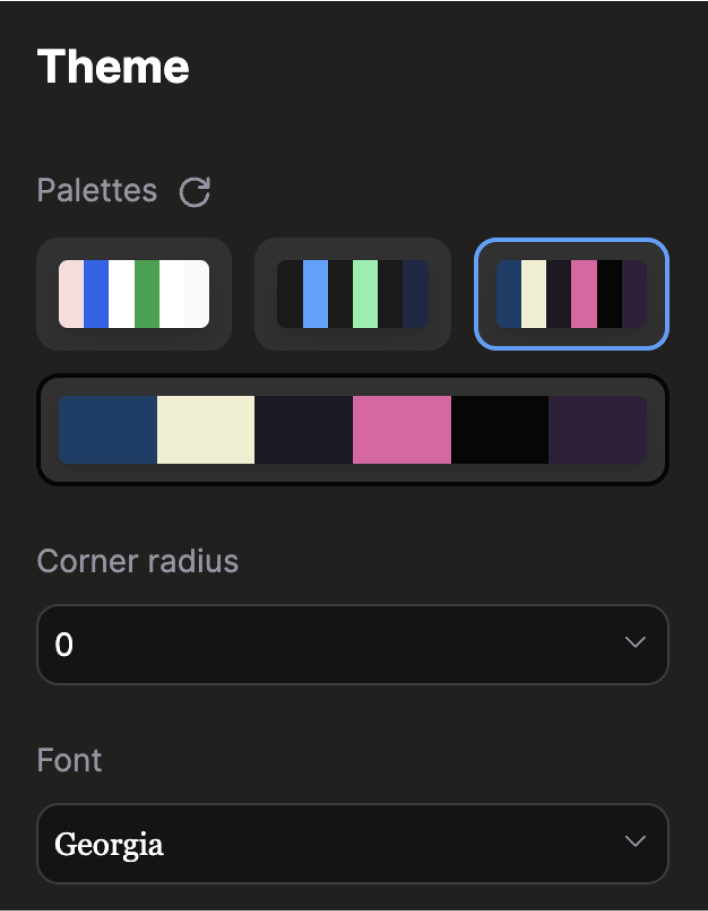Click the darkest eggplant swatch third from left
This screenshot has width=708, height=911.
pos(303,429)
